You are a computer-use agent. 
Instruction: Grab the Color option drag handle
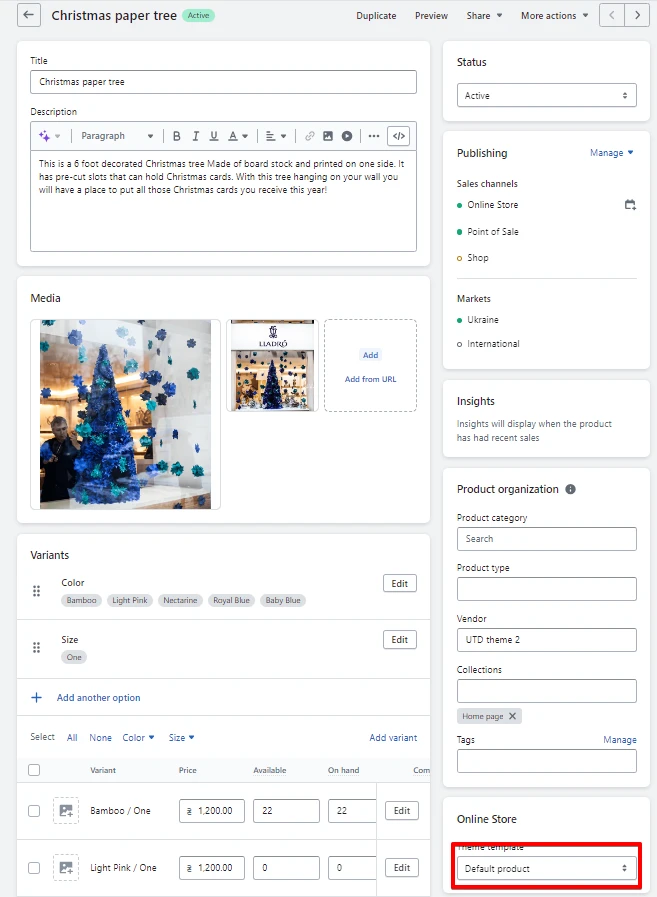(37, 591)
